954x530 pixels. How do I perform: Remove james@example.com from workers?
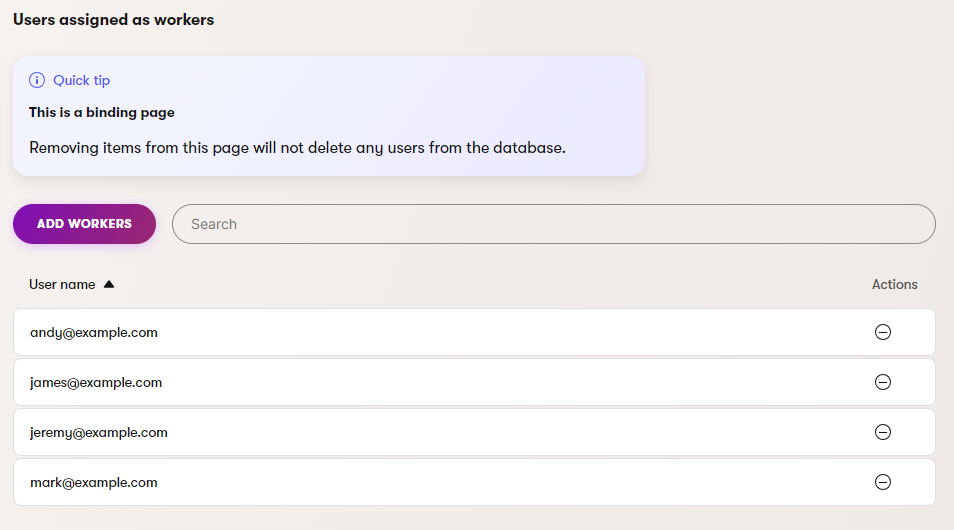click(883, 382)
